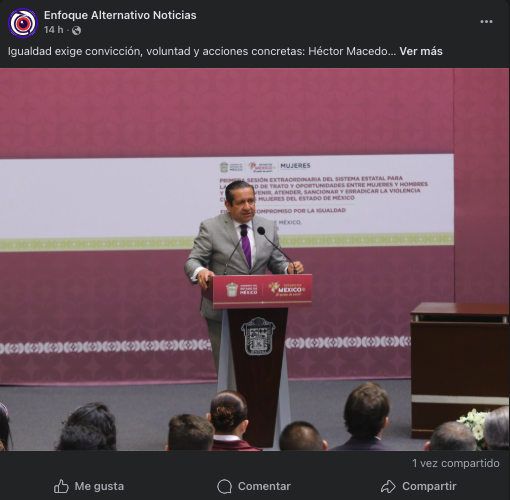This screenshot has height=500, width=510.
Task: Click the MUJERES logo on the banner photo
Action: click(x=295, y=166)
